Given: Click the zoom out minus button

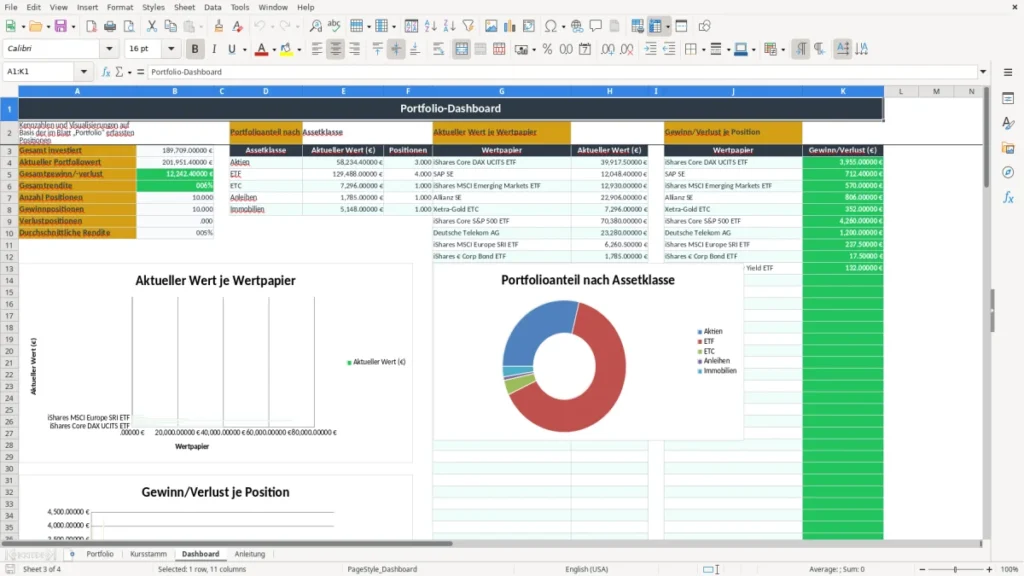Looking at the screenshot, I should click(x=922, y=569).
